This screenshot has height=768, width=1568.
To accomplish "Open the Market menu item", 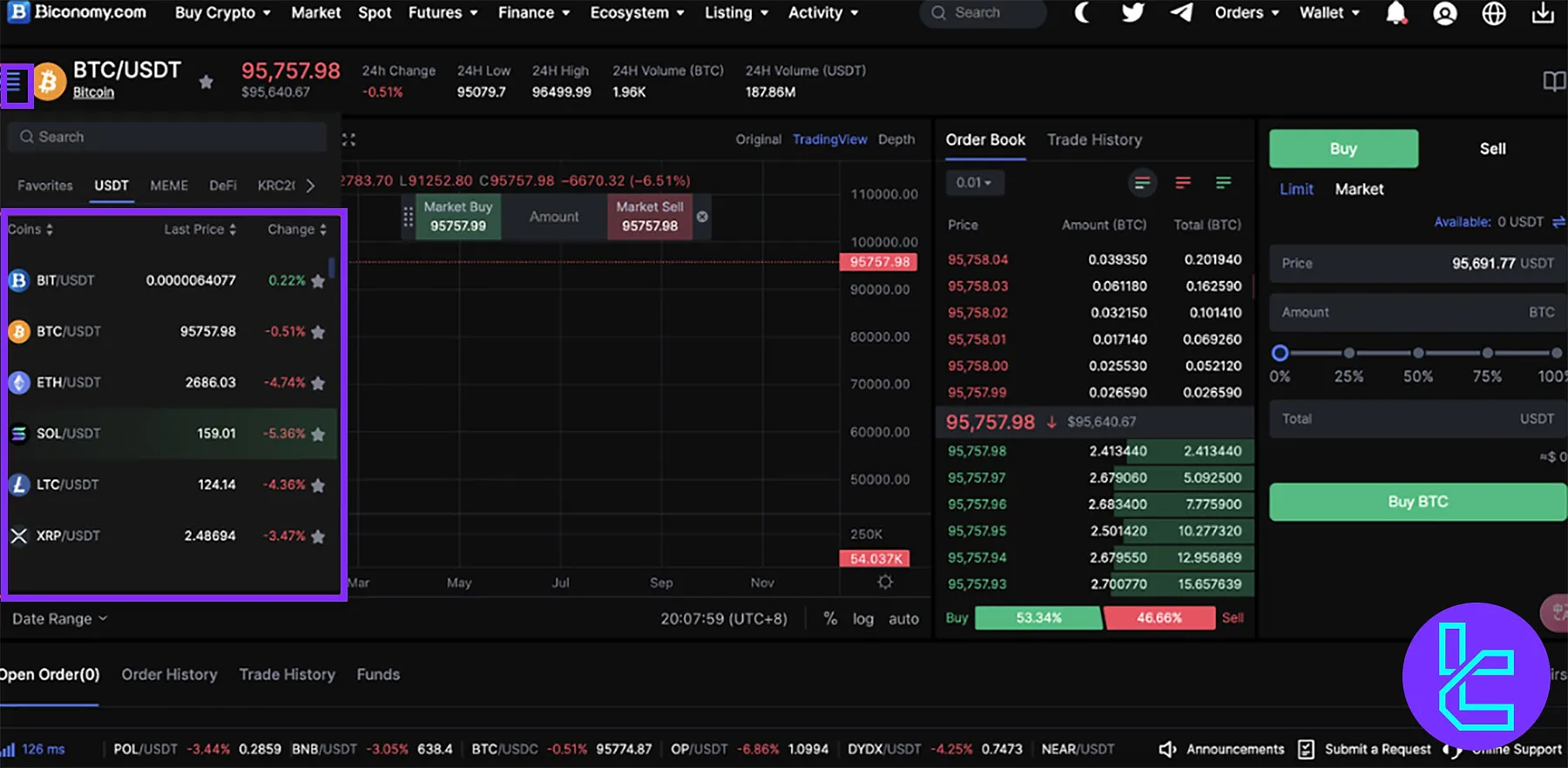I will (316, 13).
